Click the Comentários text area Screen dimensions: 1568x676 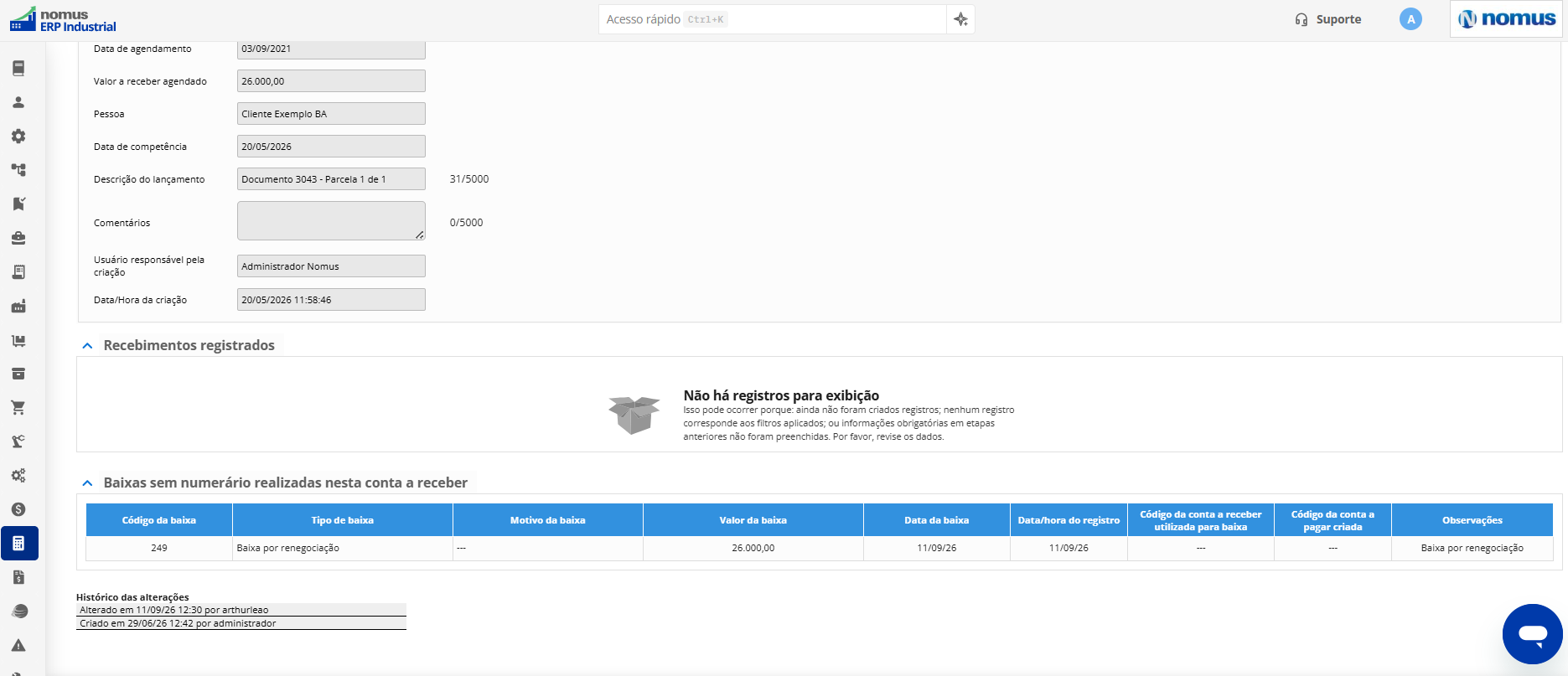[331, 221]
